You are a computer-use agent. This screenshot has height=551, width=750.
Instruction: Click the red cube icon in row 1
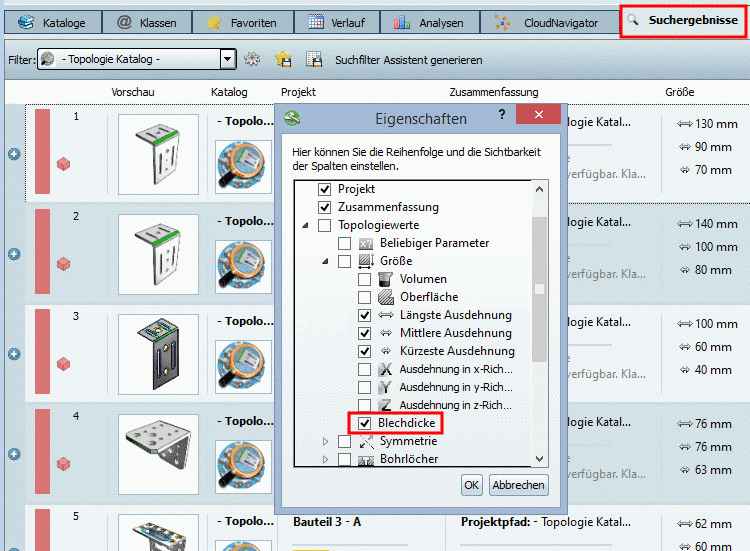click(x=63, y=164)
